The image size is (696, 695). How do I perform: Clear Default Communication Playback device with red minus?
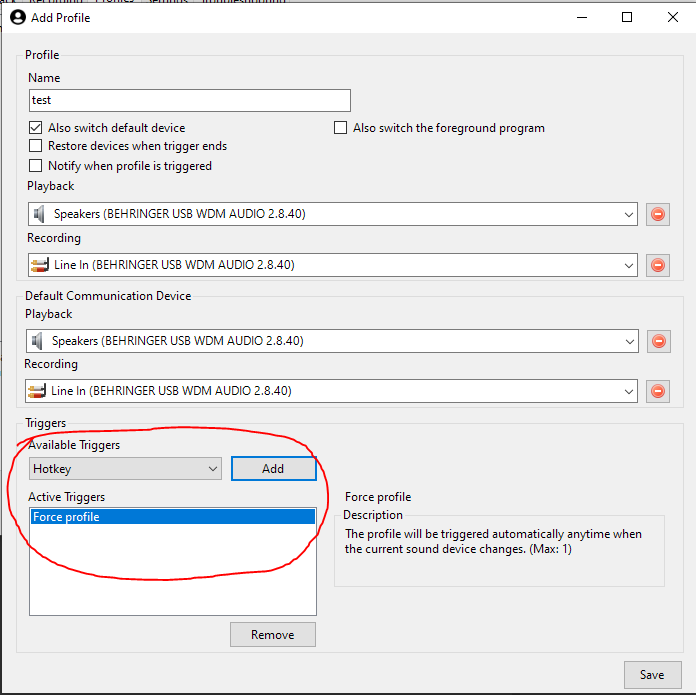click(658, 341)
